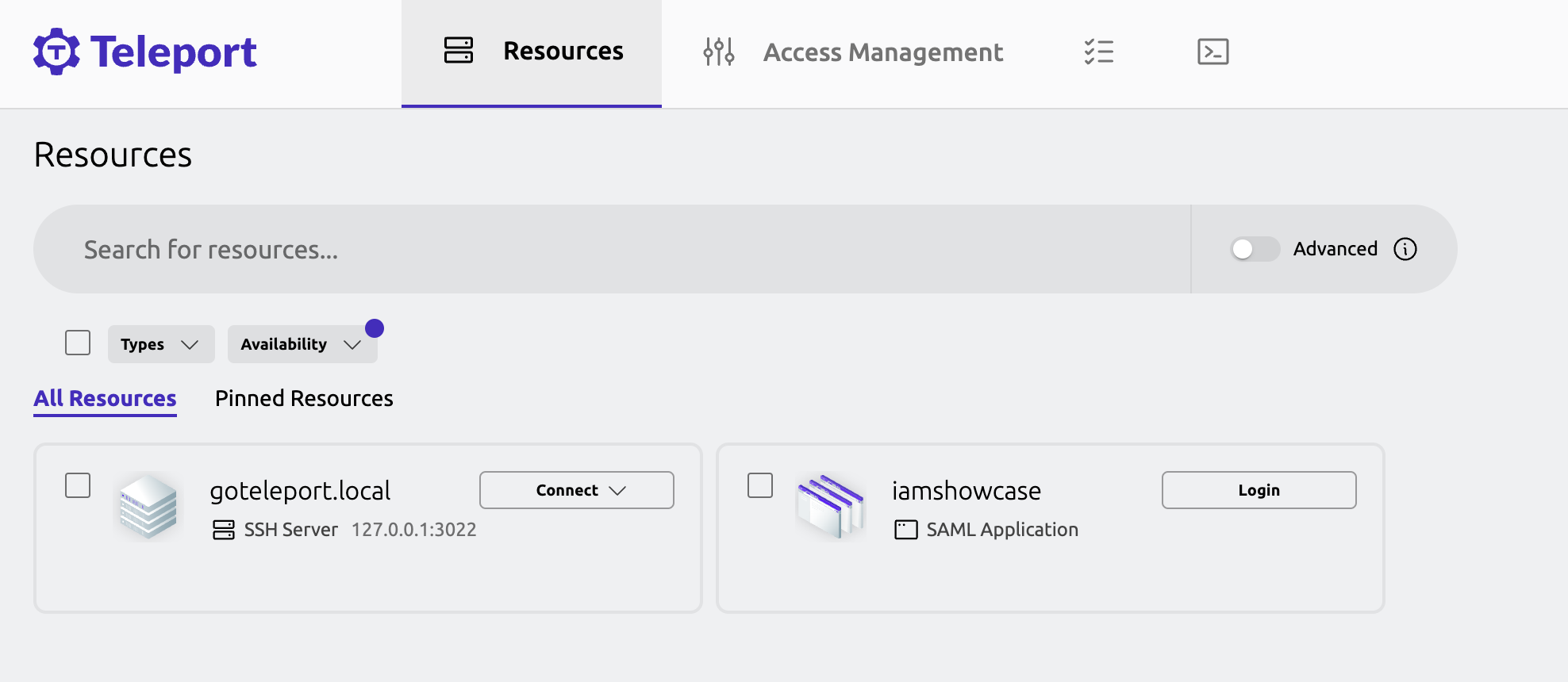Open the activity checklist icon
The height and width of the screenshot is (682, 1568).
coord(1099,52)
